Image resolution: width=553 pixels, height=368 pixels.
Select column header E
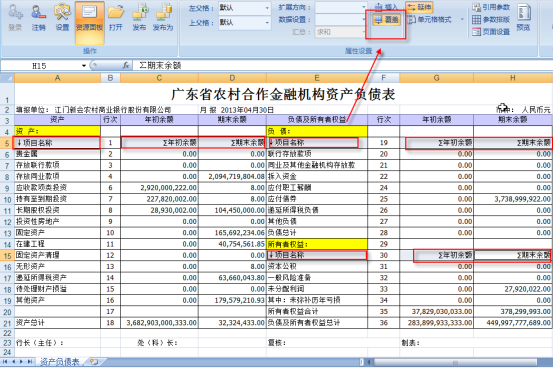(317, 78)
